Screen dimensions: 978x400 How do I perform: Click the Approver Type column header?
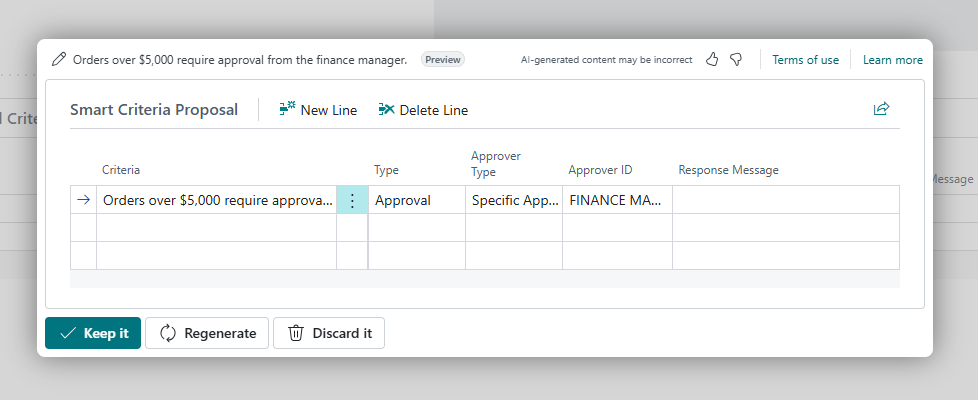tap(496, 163)
